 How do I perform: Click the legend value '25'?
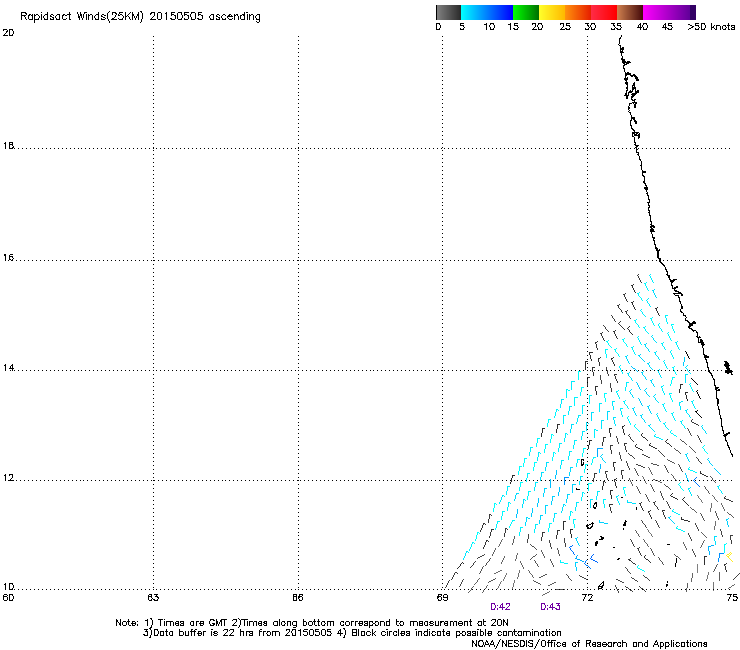565,27
